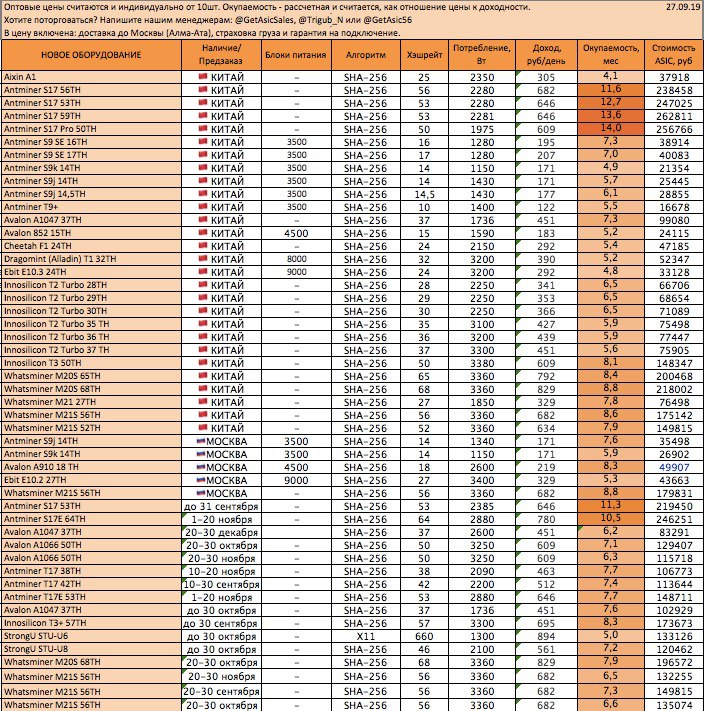Click the date 27.09.19 cell
Image resolution: width=704 pixels, height=711 pixels.
[x=683, y=7]
